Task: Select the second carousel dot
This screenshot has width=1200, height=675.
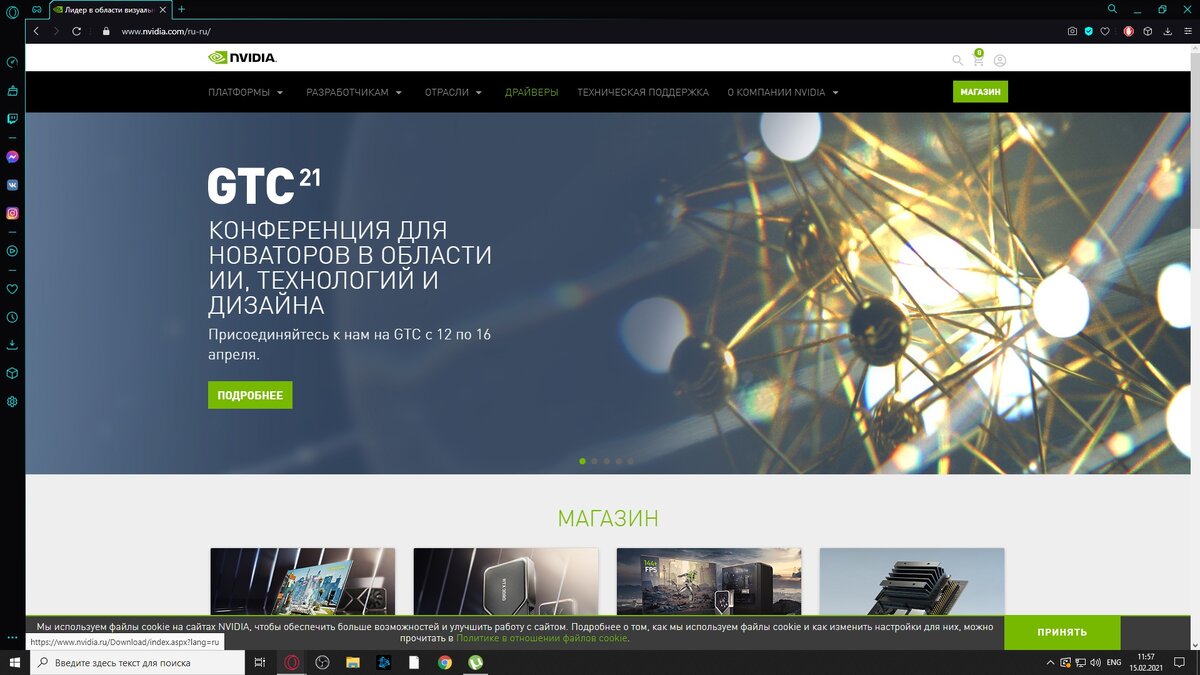Action: [x=595, y=461]
